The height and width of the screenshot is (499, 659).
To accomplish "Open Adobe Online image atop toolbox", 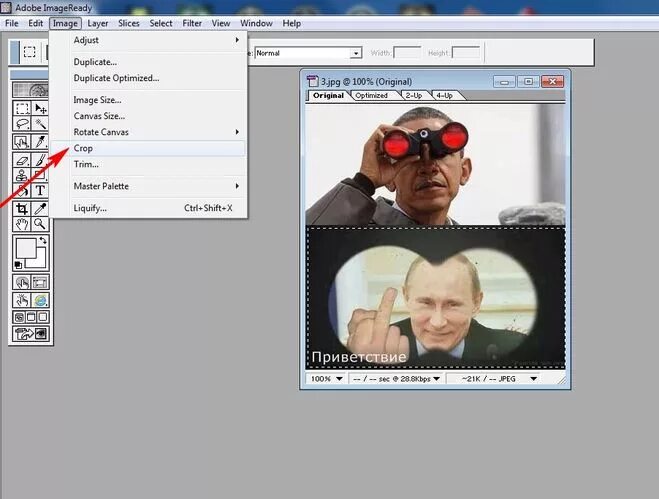I will tap(30, 90).
